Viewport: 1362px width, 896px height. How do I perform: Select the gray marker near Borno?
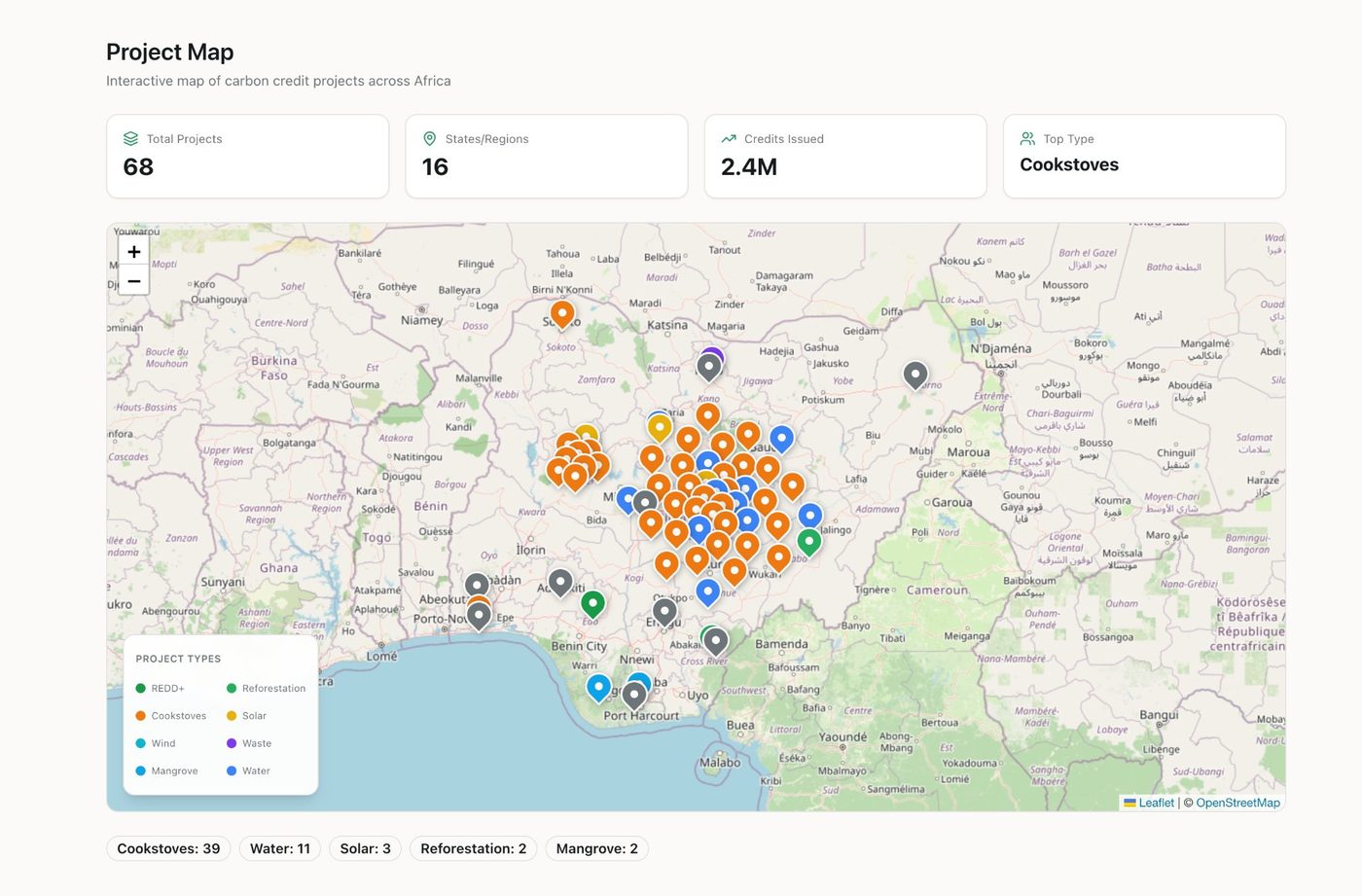pyautogui.click(x=915, y=375)
